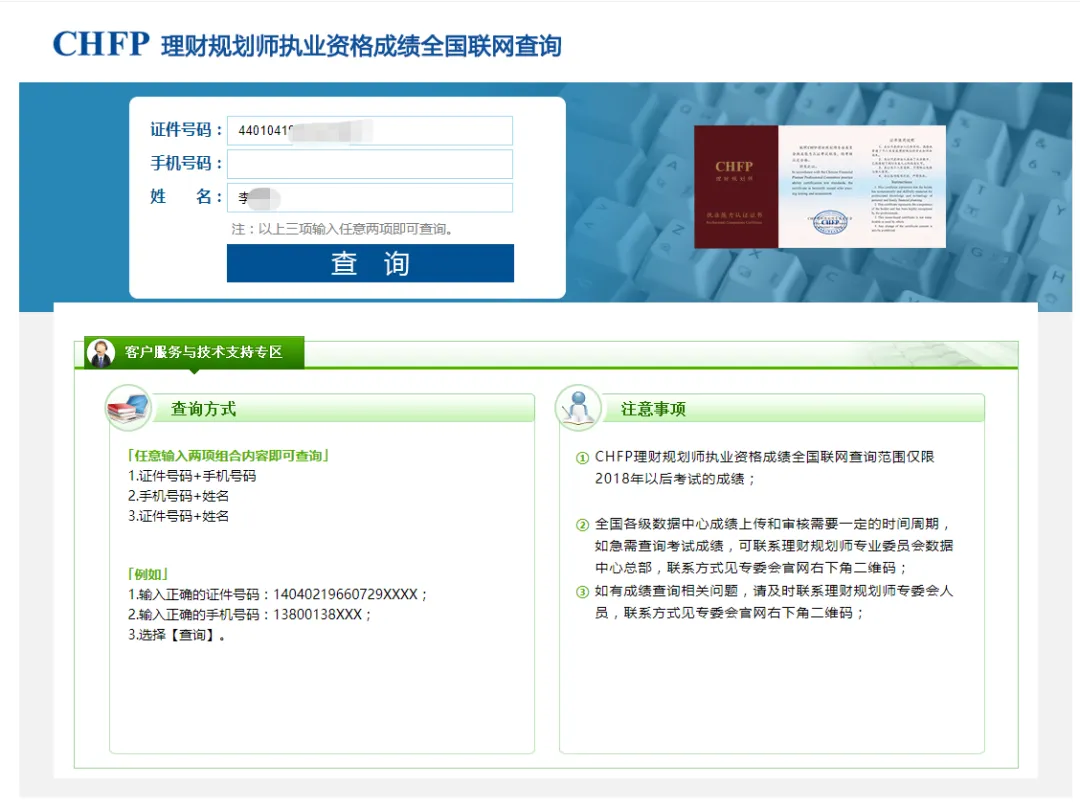Image resolution: width=1080 pixels, height=806 pixels.
Task: Click the books icon beside 查询方式
Action: (x=128, y=408)
